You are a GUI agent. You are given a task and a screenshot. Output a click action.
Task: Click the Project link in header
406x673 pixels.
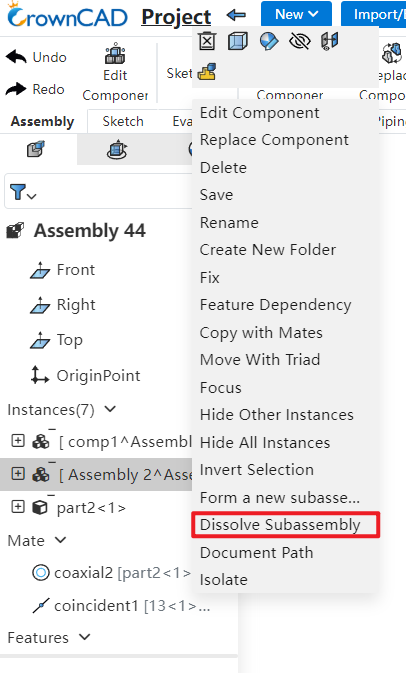pos(176,17)
